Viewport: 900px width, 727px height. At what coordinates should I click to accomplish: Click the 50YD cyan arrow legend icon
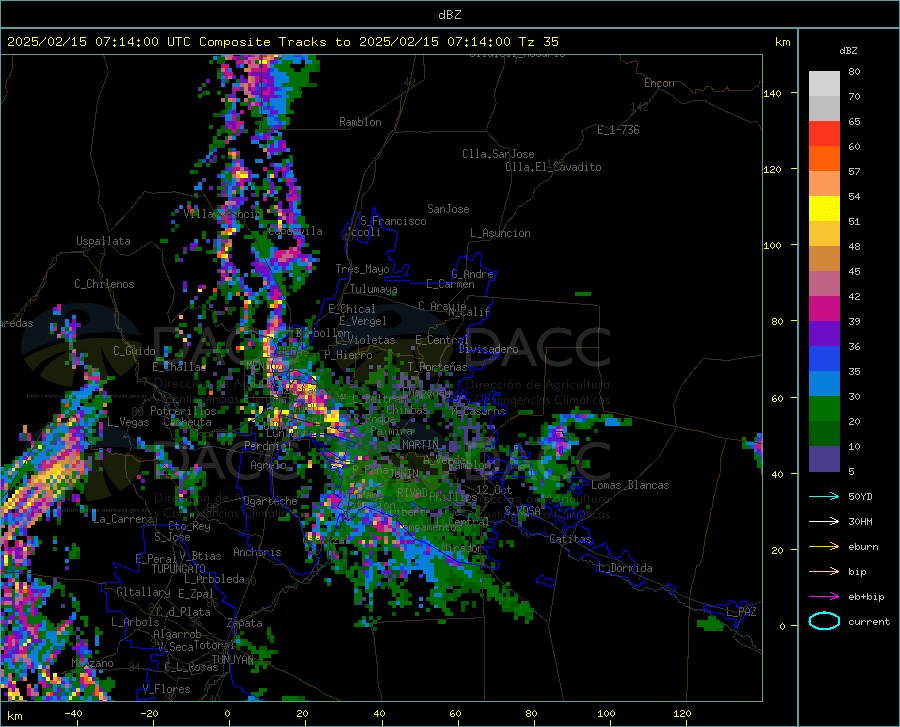[x=824, y=496]
